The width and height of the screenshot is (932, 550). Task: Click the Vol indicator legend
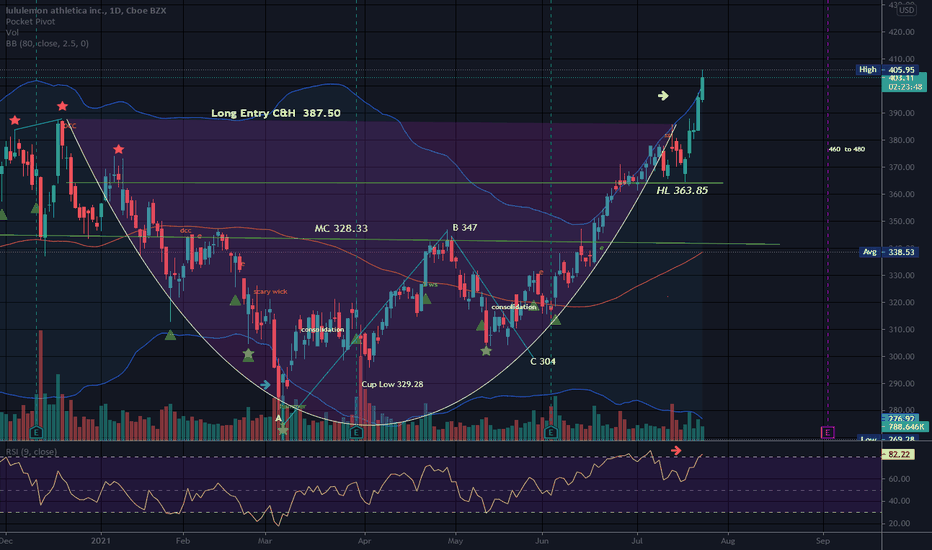(x=12, y=33)
